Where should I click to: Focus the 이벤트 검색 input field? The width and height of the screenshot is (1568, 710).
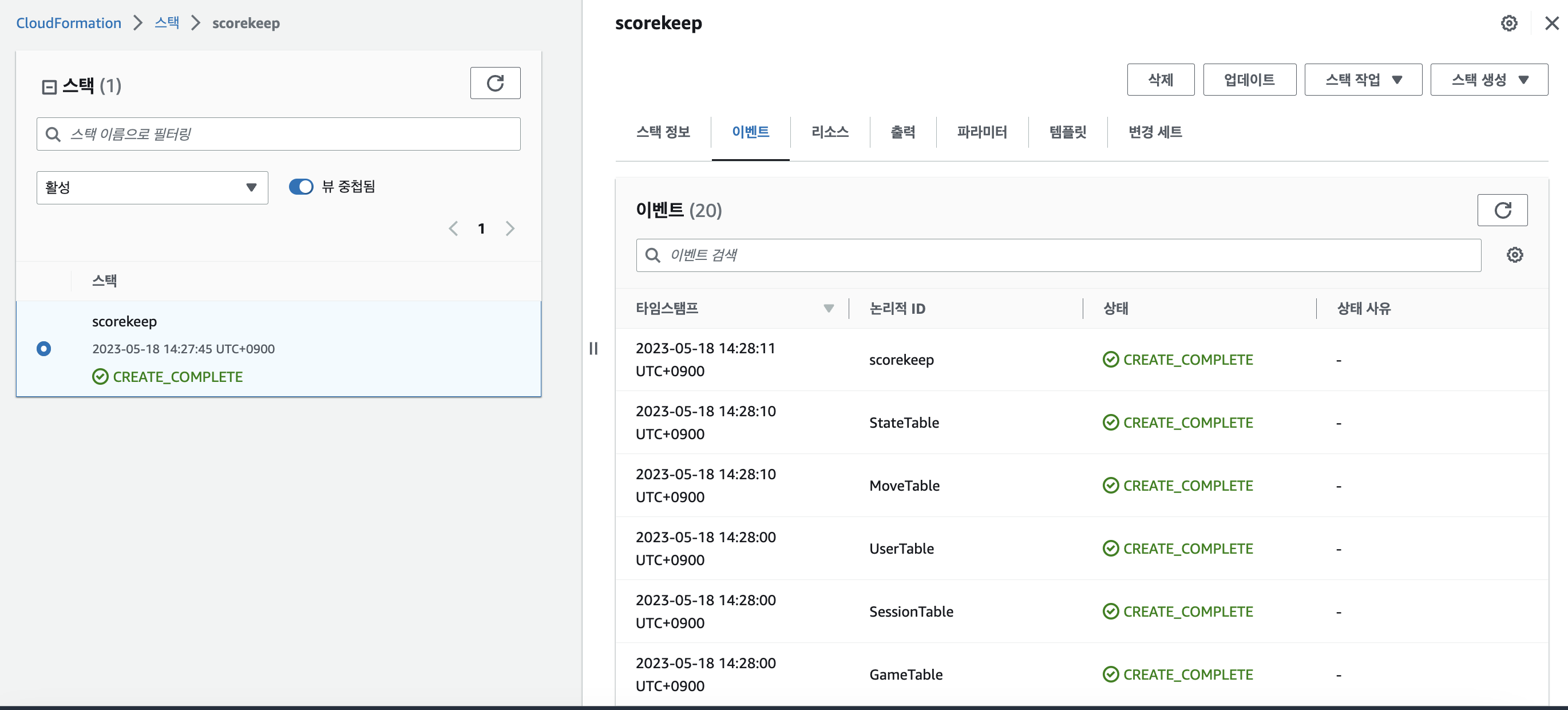(x=1058, y=255)
